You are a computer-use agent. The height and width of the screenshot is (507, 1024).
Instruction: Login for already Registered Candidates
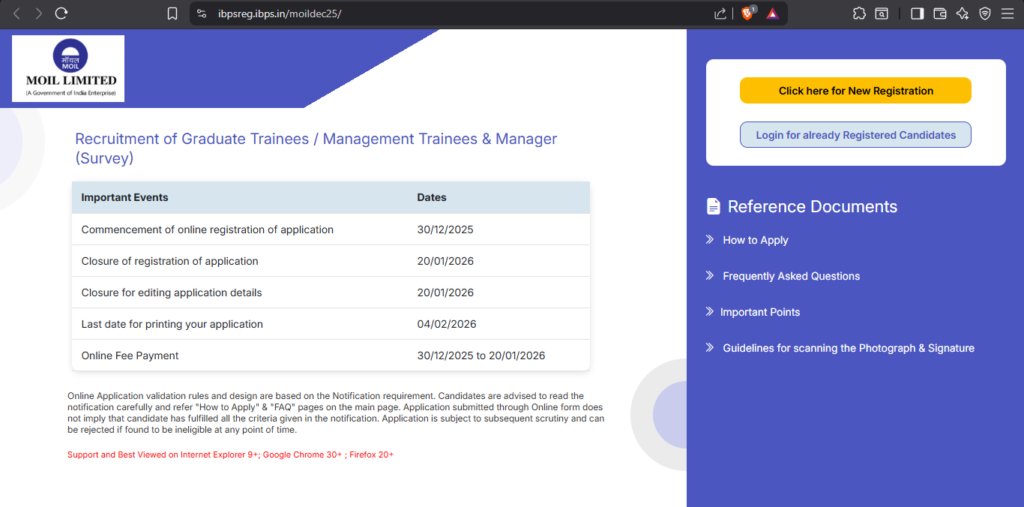(x=855, y=135)
